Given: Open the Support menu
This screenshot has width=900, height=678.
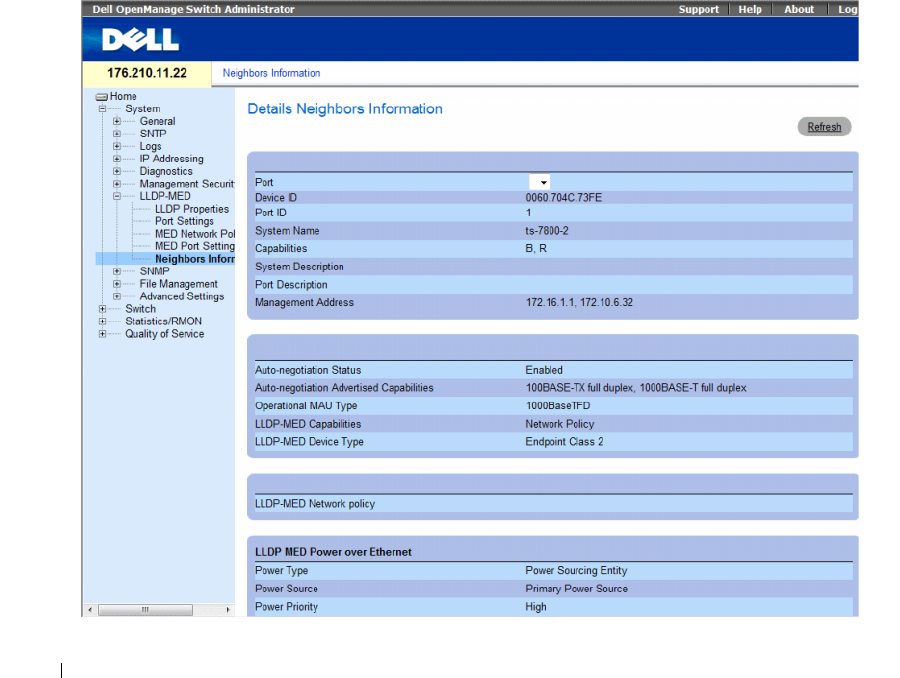Looking at the screenshot, I should (x=699, y=9).
